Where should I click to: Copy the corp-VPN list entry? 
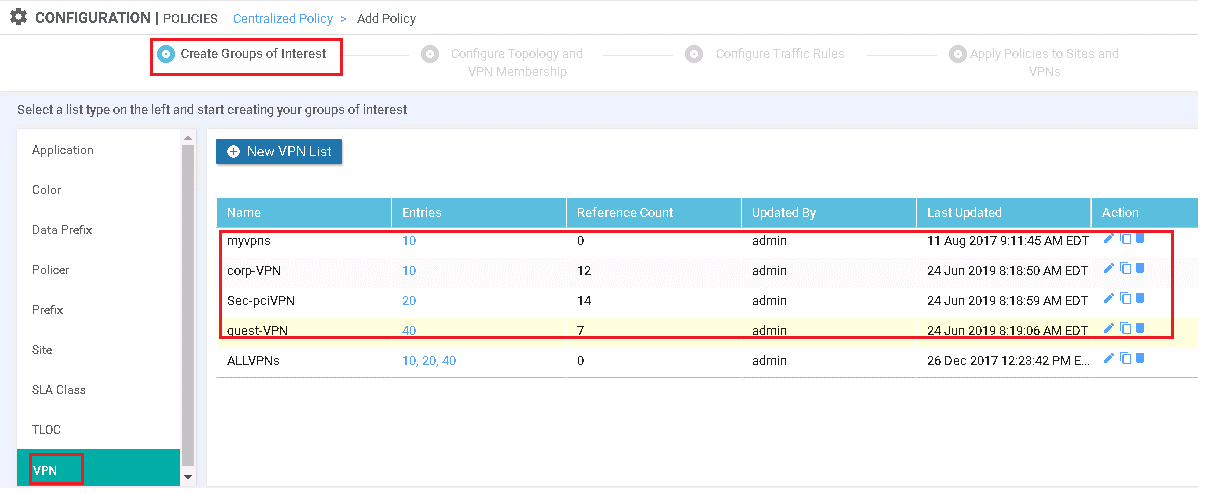tap(1125, 268)
